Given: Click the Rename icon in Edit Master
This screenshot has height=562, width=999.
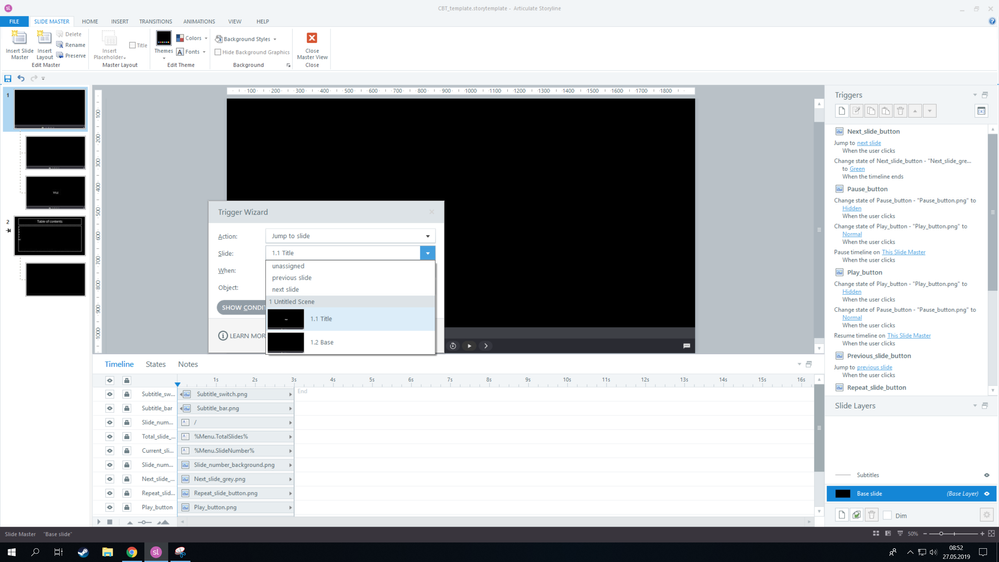Looking at the screenshot, I should point(70,45).
